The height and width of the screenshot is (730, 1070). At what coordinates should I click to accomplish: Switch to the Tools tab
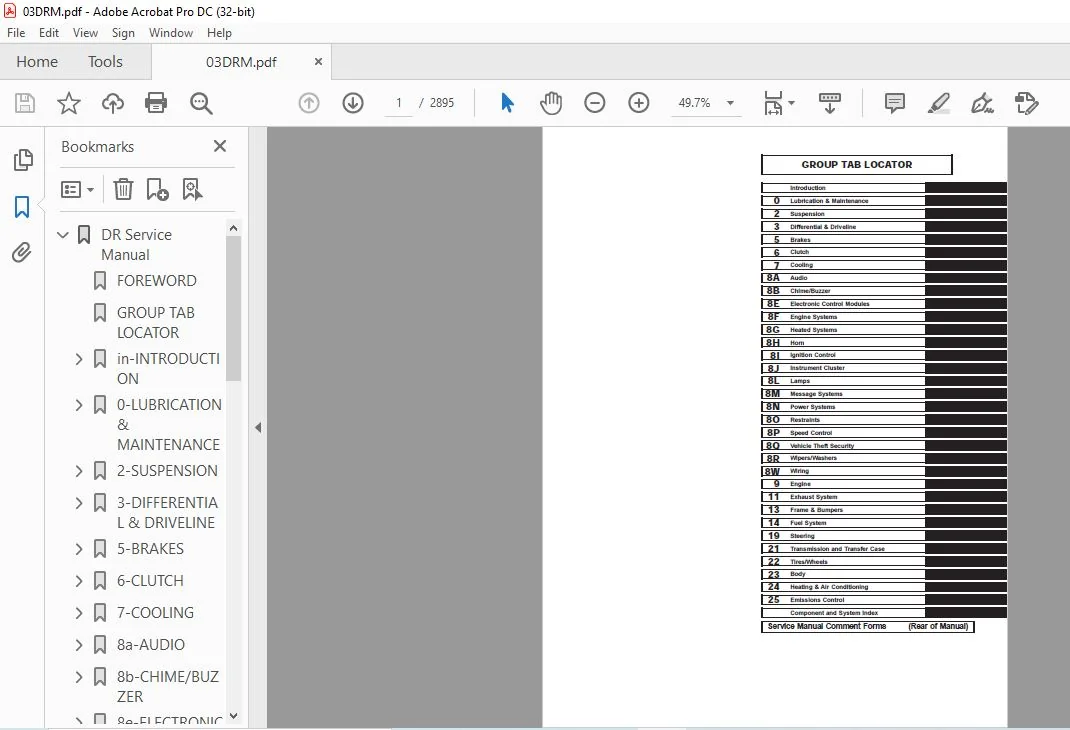(105, 62)
